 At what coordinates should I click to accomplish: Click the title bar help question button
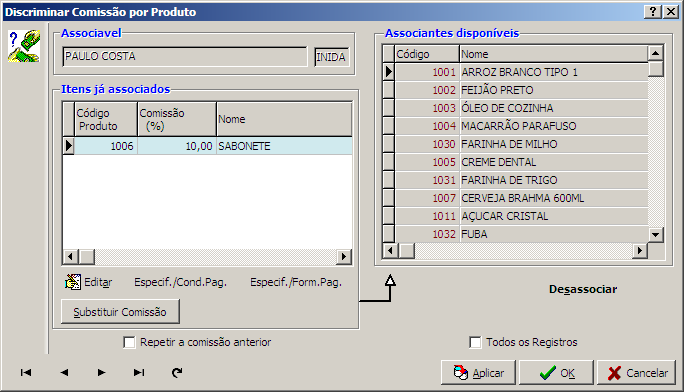pyautogui.click(x=653, y=12)
